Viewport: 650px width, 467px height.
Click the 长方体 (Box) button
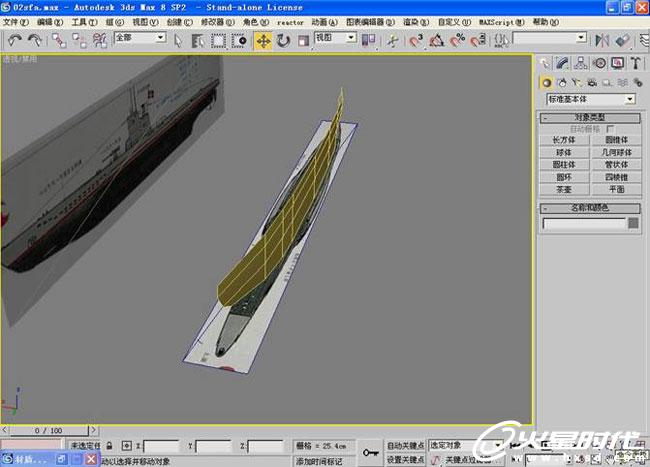pyautogui.click(x=564, y=140)
